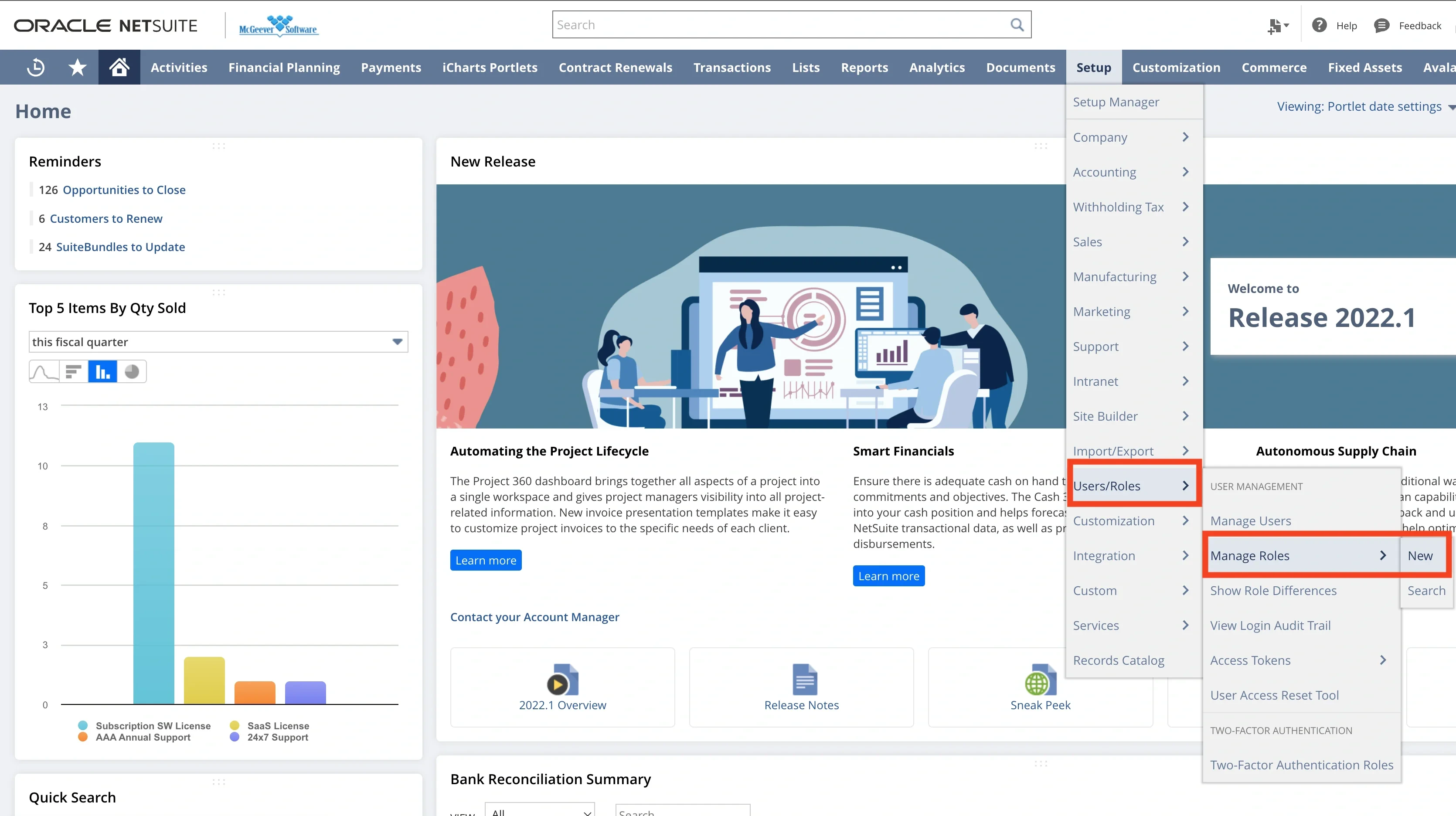The height and width of the screenshot is (816, 1456).
Task: Open the 'this fiscal quarter' dropdown
Action: point(397,342)
